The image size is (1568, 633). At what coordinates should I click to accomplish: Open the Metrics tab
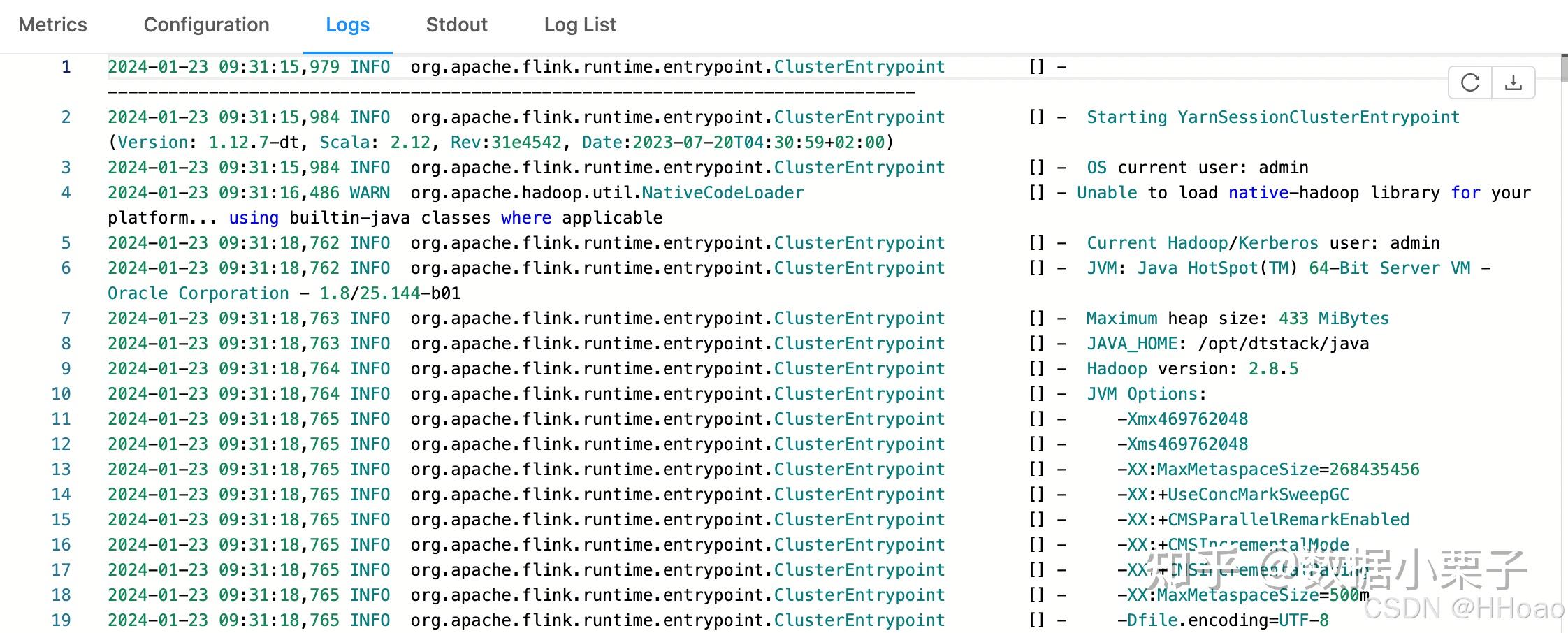tap(52, 25)
